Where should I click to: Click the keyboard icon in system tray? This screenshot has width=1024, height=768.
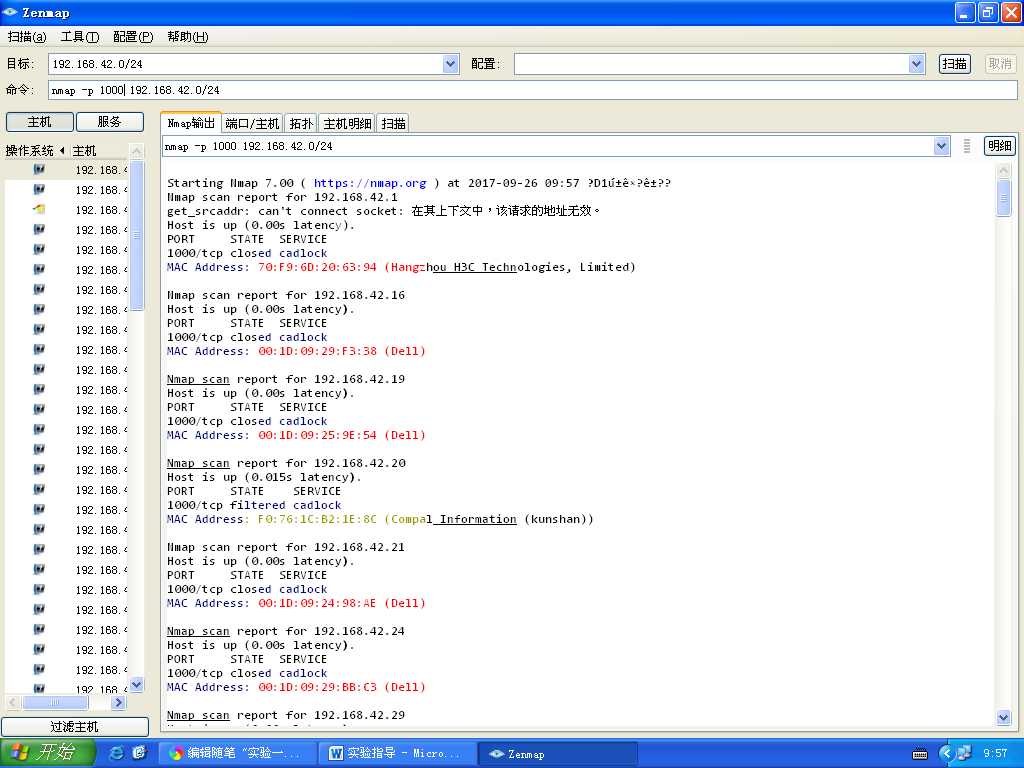click(920, 754)
